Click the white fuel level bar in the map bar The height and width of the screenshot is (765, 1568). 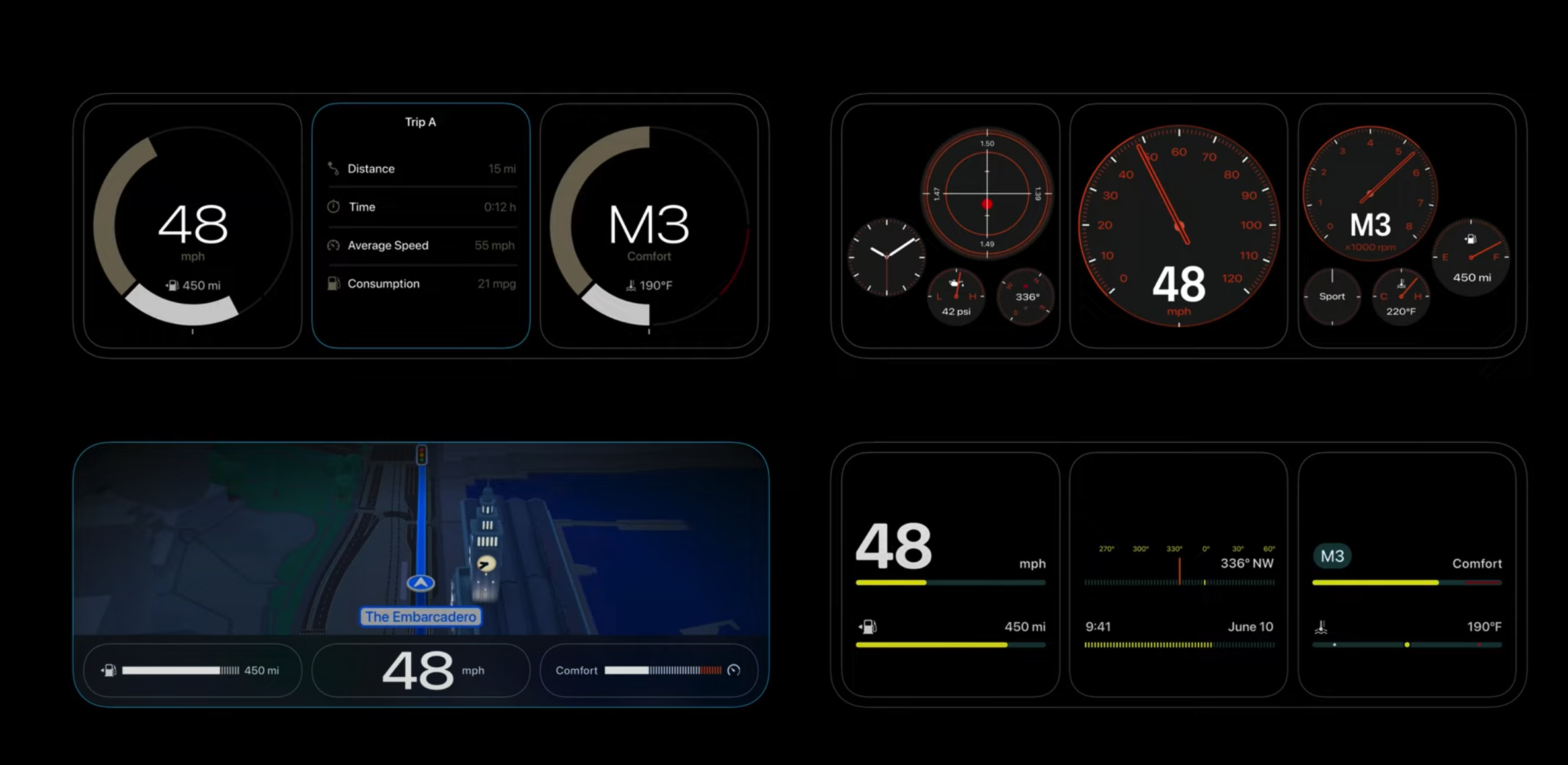point(172,671)
